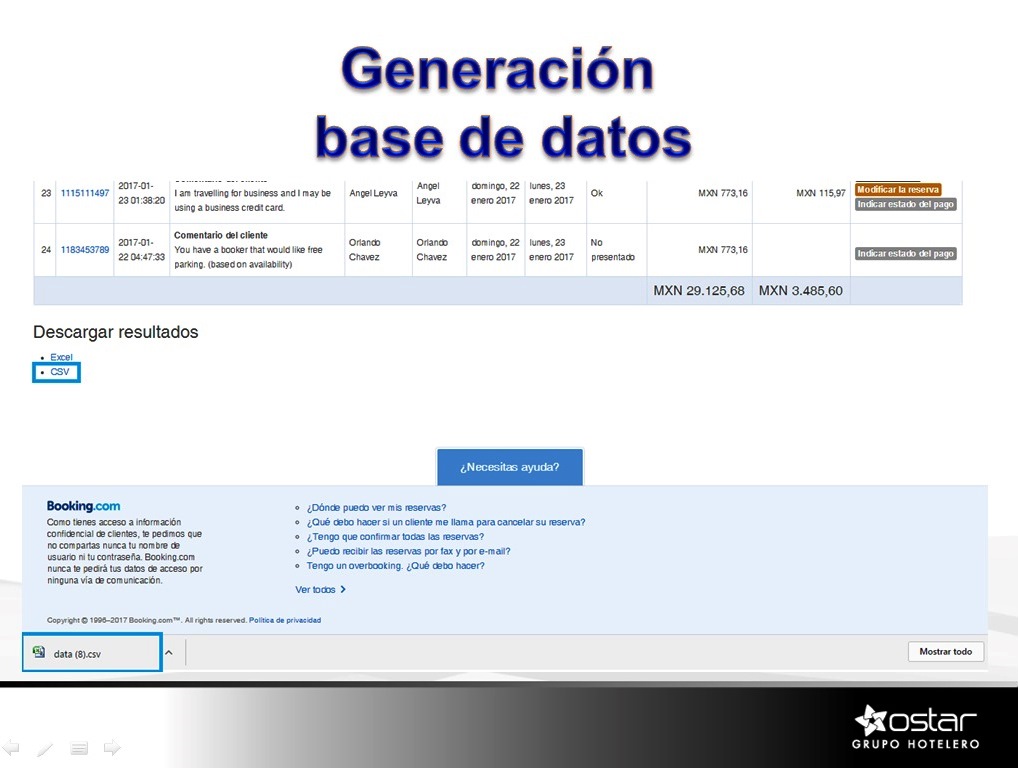Download results as Excel
Screen dimensions: 1018x772
coord(61,357)
